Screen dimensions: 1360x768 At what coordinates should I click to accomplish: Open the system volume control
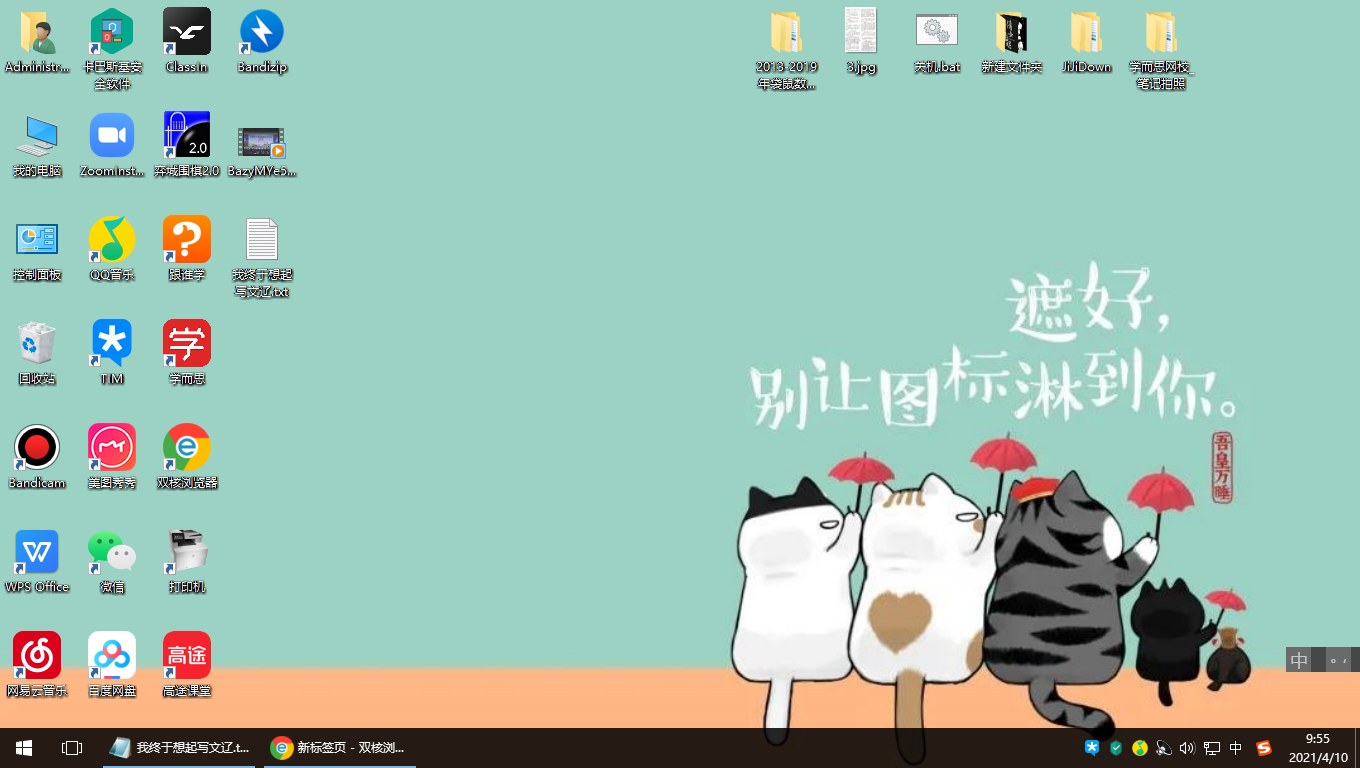[1187, 748]
